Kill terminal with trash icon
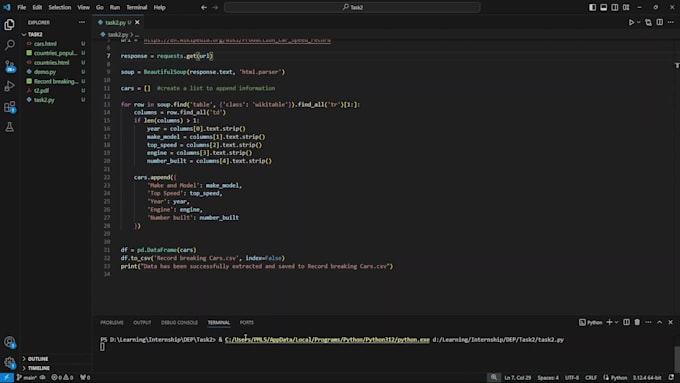The width and height of the screenshot is (680, 383). coord(637,322)
